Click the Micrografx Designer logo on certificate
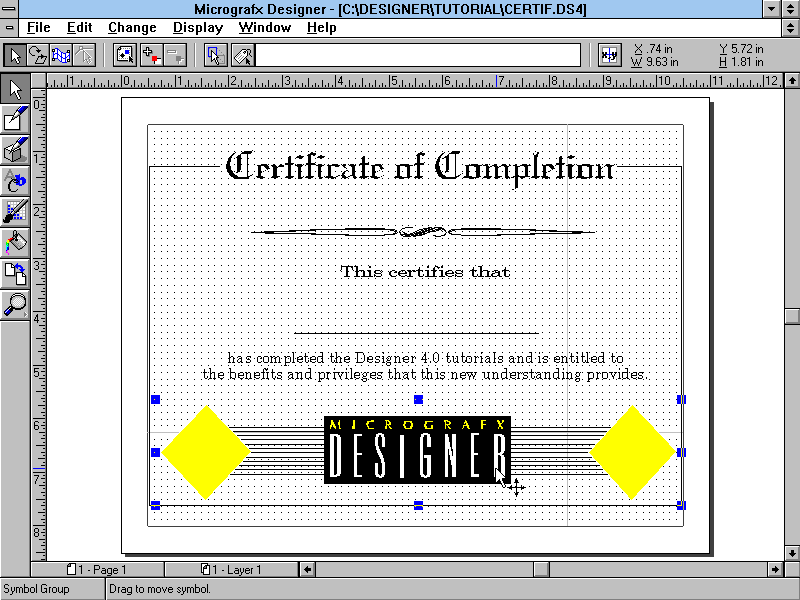 (417, 450)
